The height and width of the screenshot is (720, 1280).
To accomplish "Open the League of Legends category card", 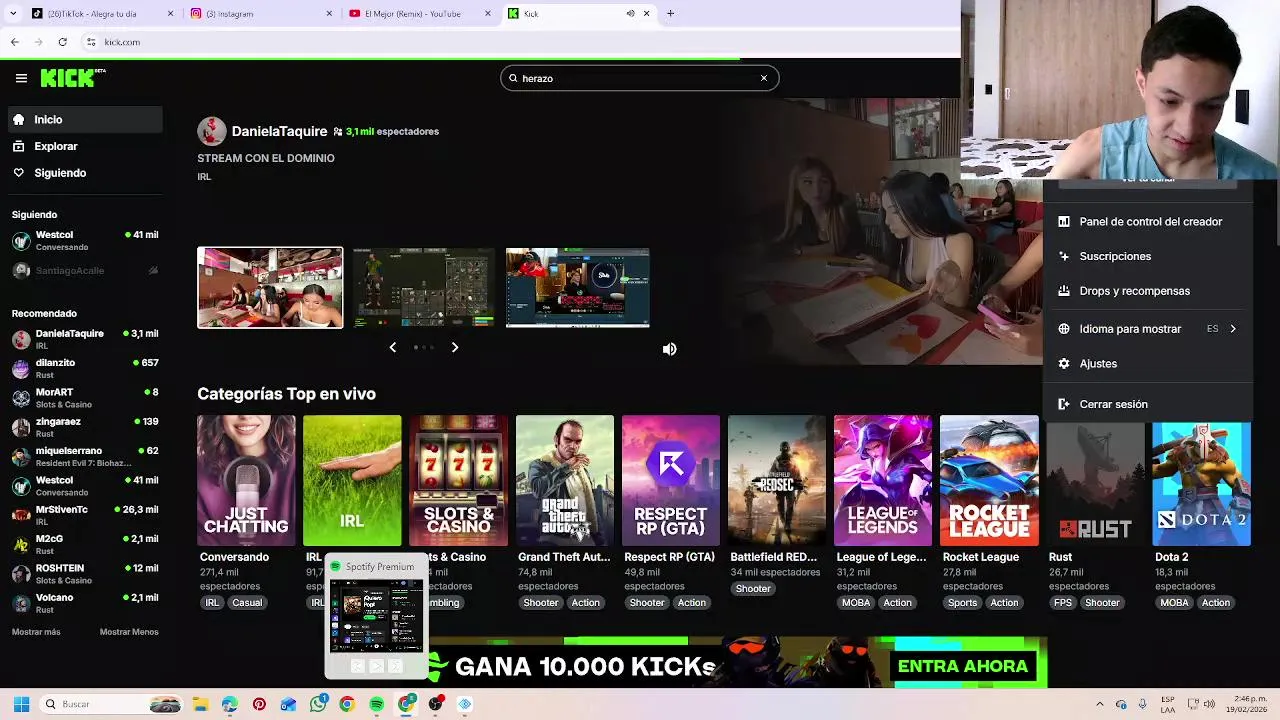I will (883, 480).
